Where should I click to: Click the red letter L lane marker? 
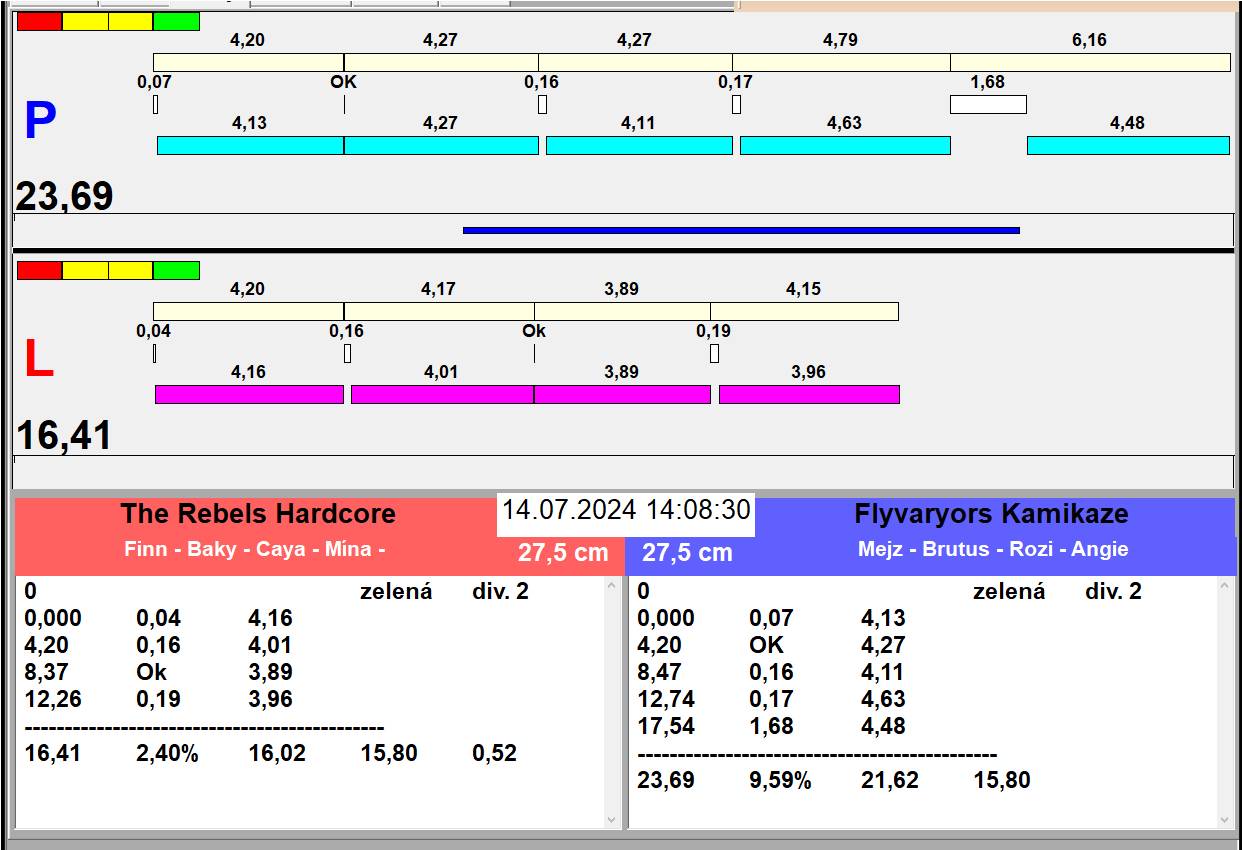(39, 360)
